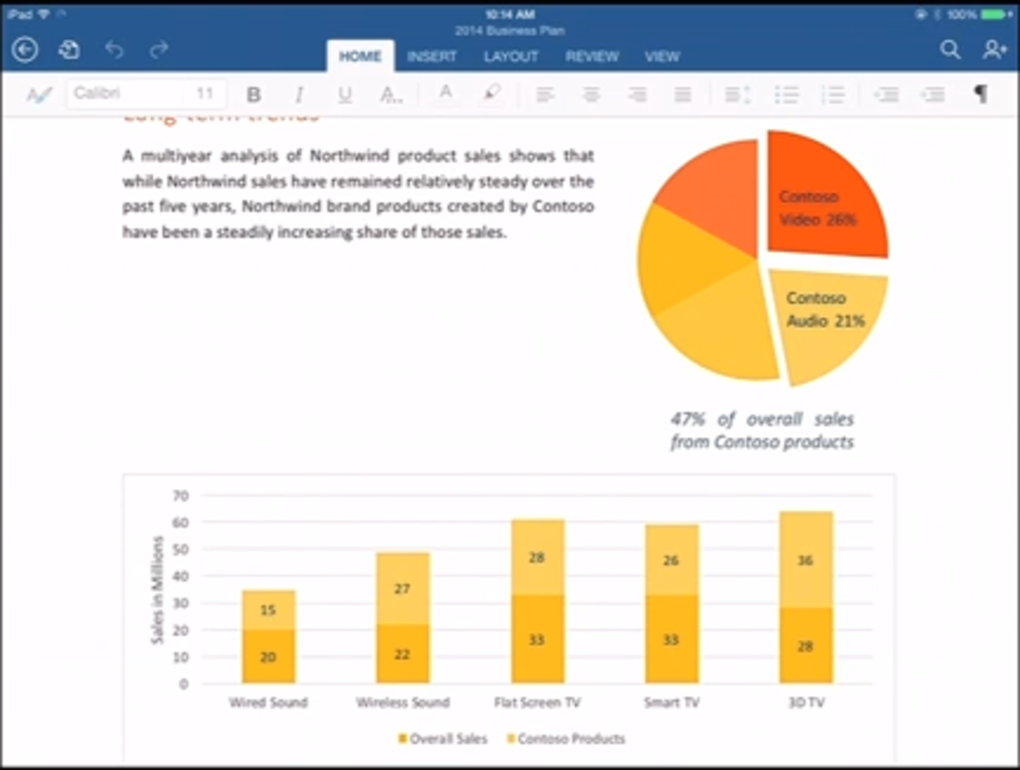Switch to the INSERT tab

[x=432, y=57]
